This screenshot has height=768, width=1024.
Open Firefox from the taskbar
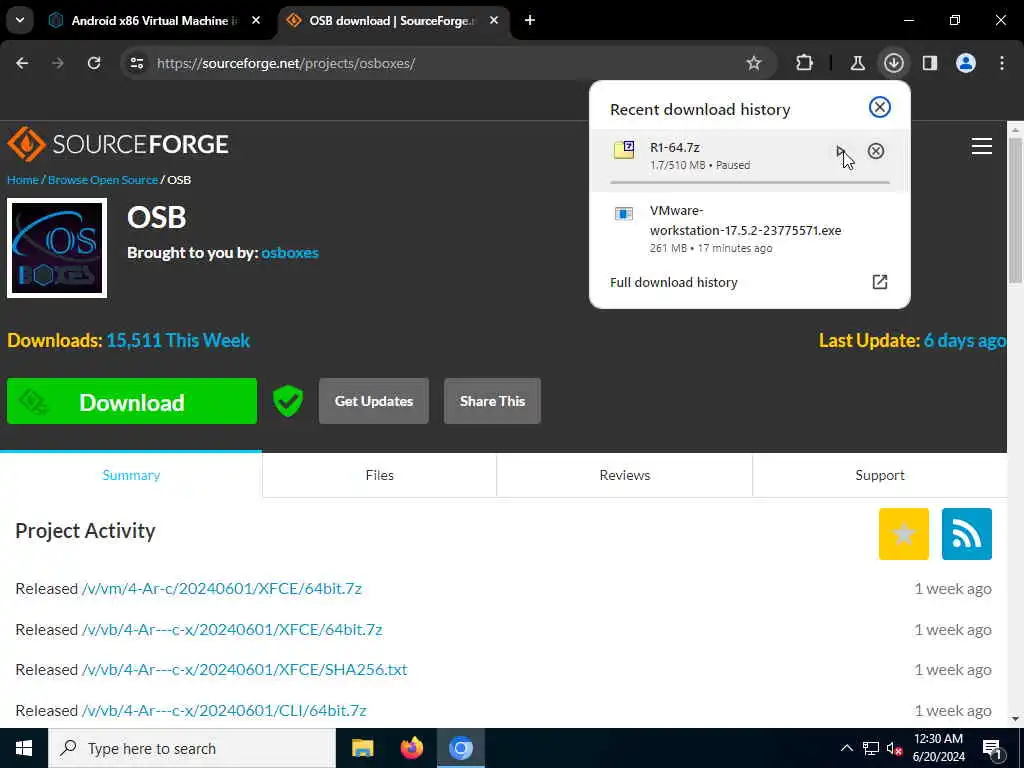click(x=411, y=748)
